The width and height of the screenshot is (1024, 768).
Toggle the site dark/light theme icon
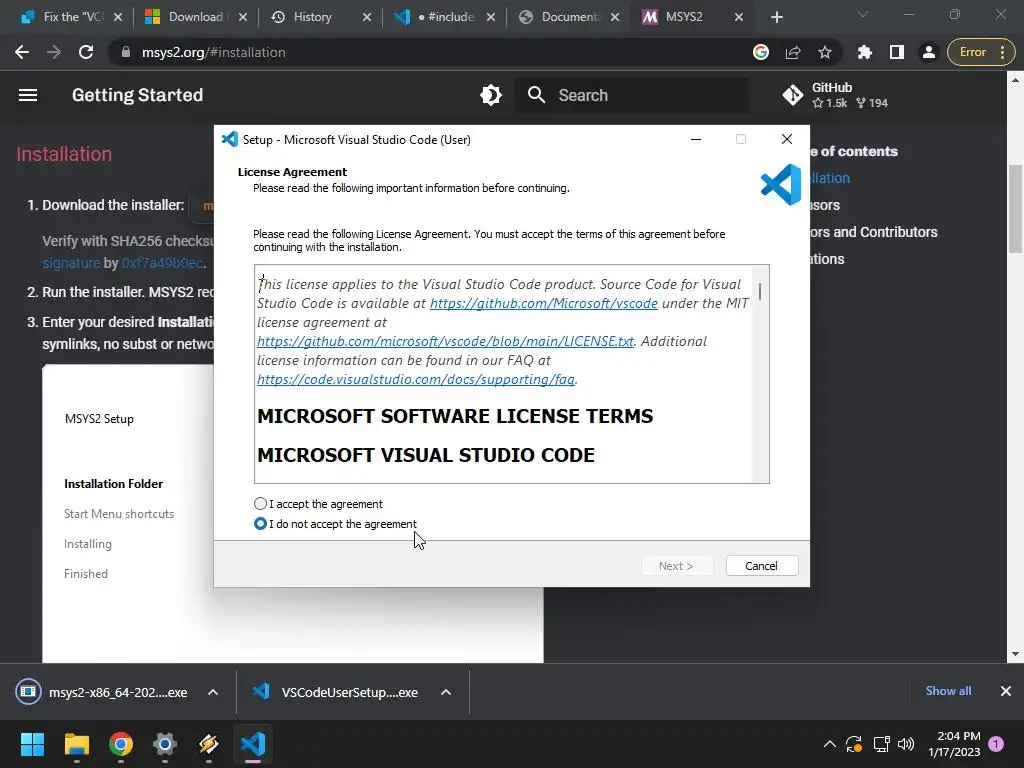point(490,95)
